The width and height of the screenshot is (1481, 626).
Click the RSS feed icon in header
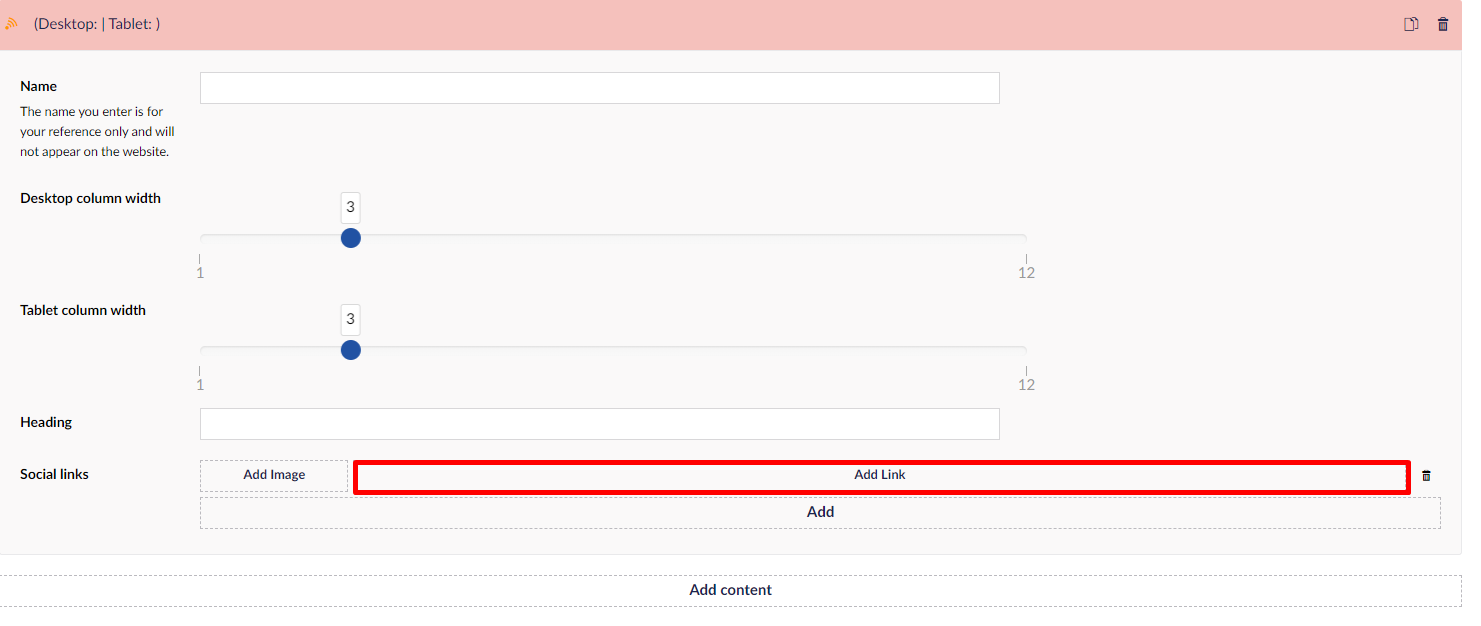[12, 24]
